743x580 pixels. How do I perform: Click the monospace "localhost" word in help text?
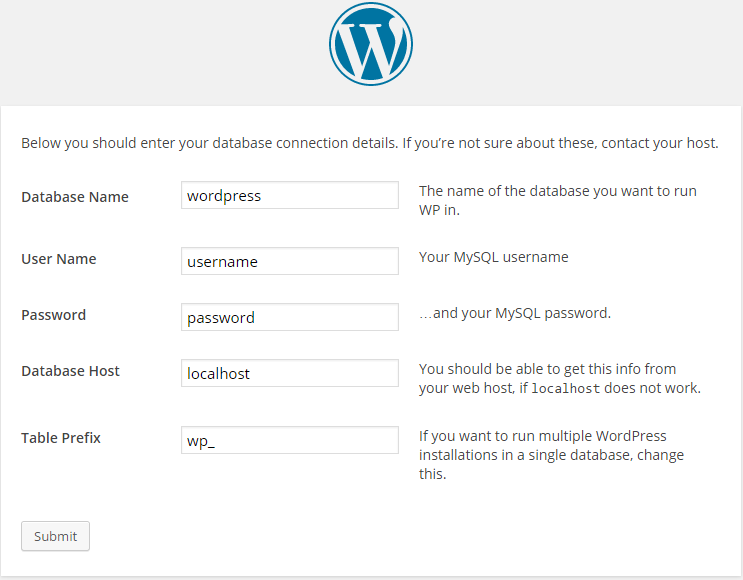pos(565,389)
